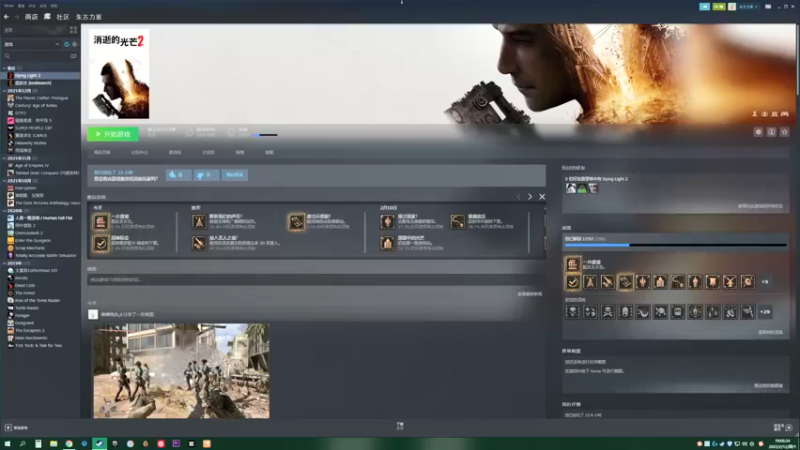Open the shared gameplay screenshot thumbnail
The height and width of the screenshot is (450, 800).
point(181,371)
